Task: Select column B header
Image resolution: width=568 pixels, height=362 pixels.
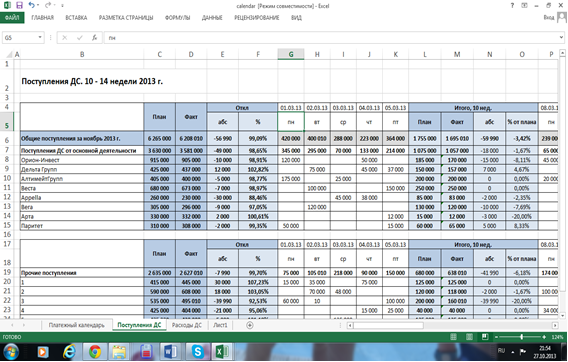Action: tap(82, 54)
